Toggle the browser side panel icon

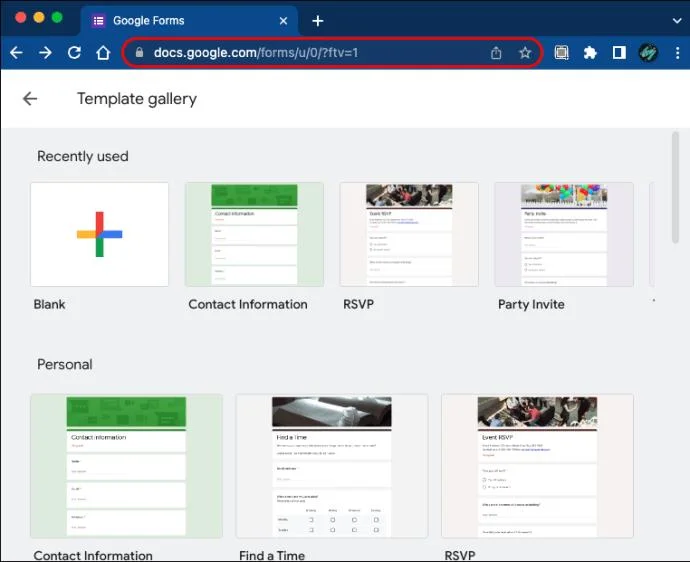[619, 53]
